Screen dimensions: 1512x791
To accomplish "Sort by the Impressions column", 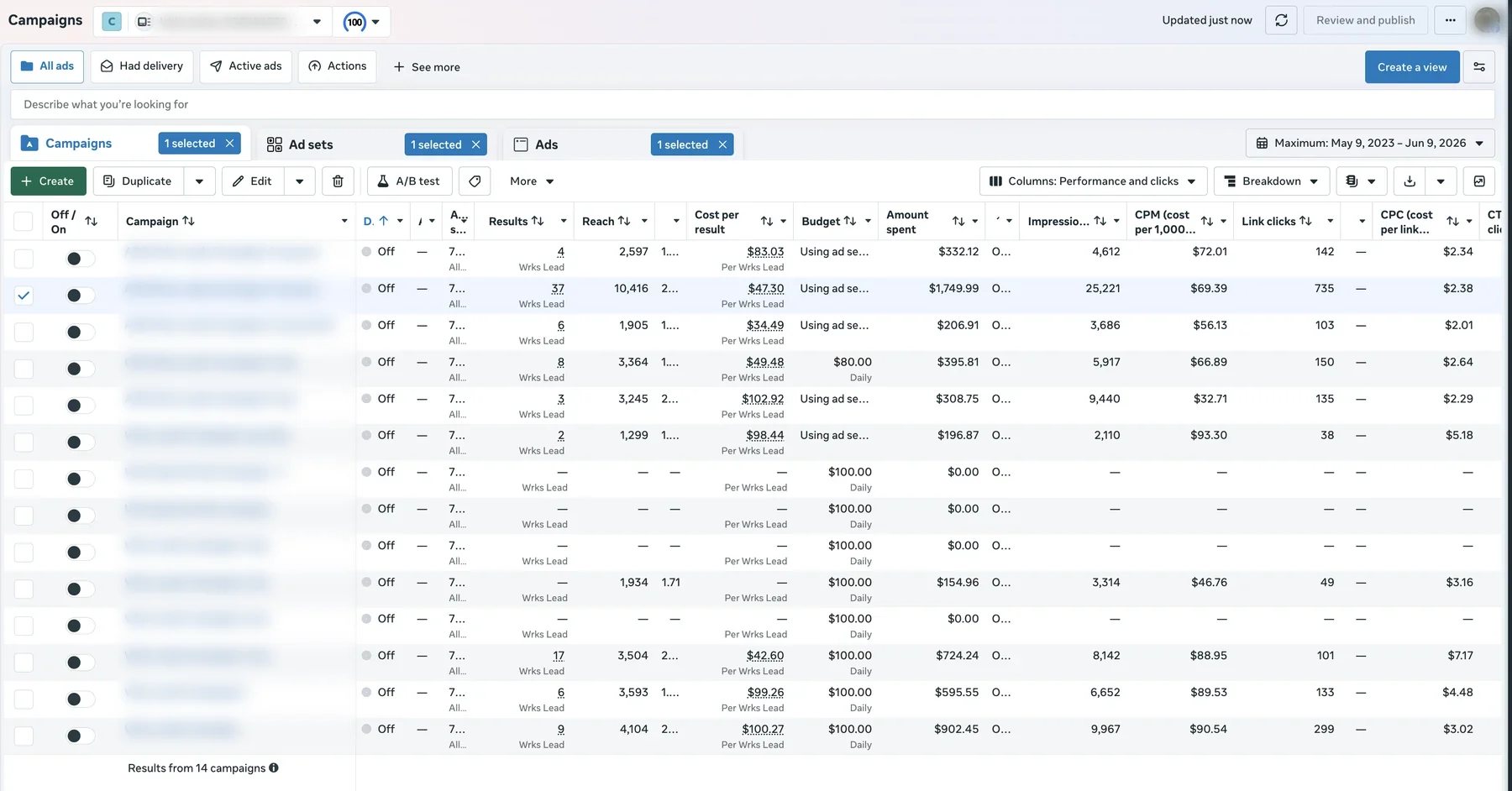I will (x=1100, y=221).
